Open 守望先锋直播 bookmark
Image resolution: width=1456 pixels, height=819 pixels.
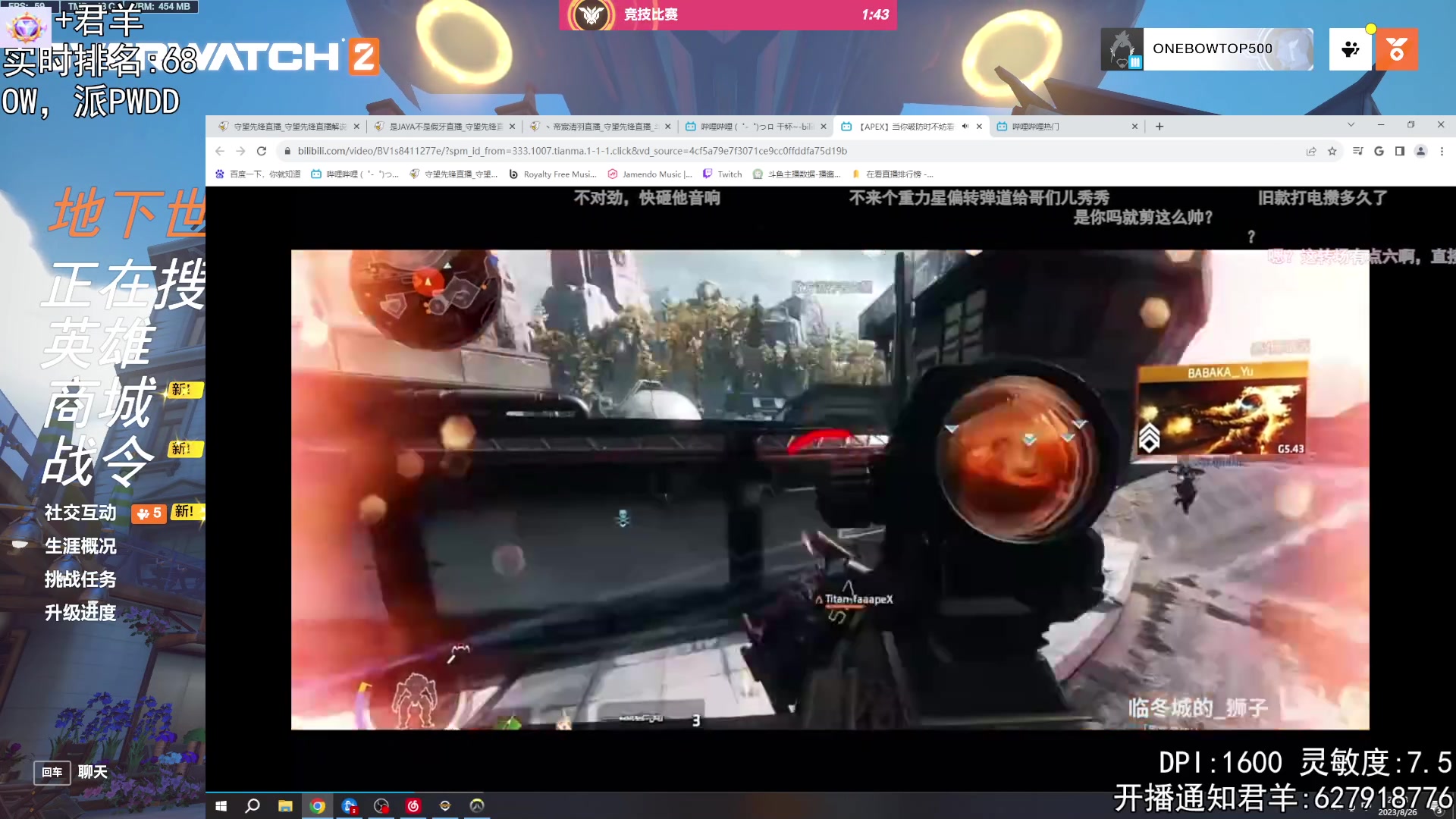click(453, 174)
